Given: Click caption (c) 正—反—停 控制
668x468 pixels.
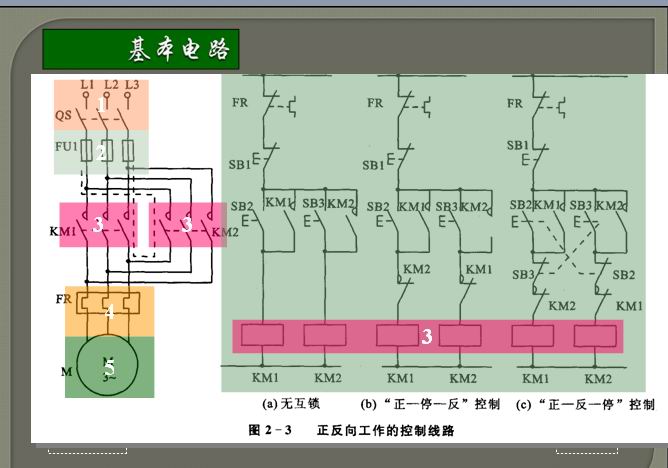Looking at the screenshot, I should click(x=585, y=405).
